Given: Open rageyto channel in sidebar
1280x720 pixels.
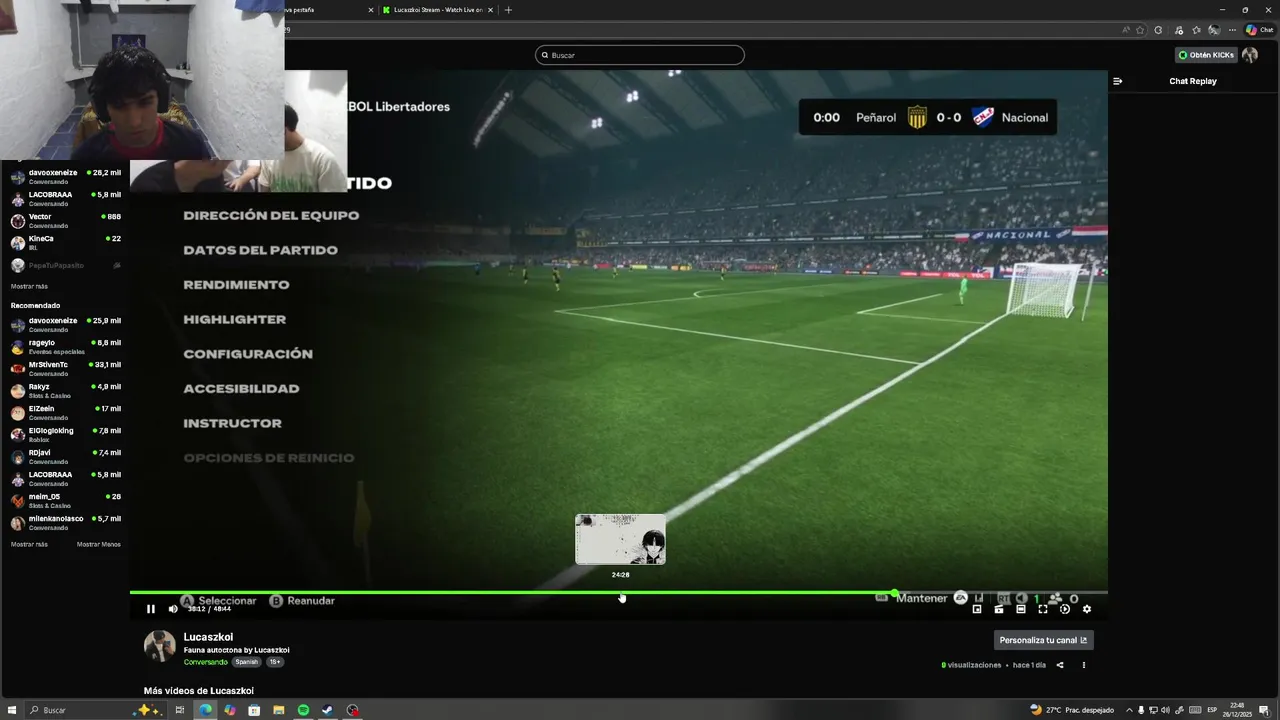Looking at the screenshot, I should [x=65, y=346].
